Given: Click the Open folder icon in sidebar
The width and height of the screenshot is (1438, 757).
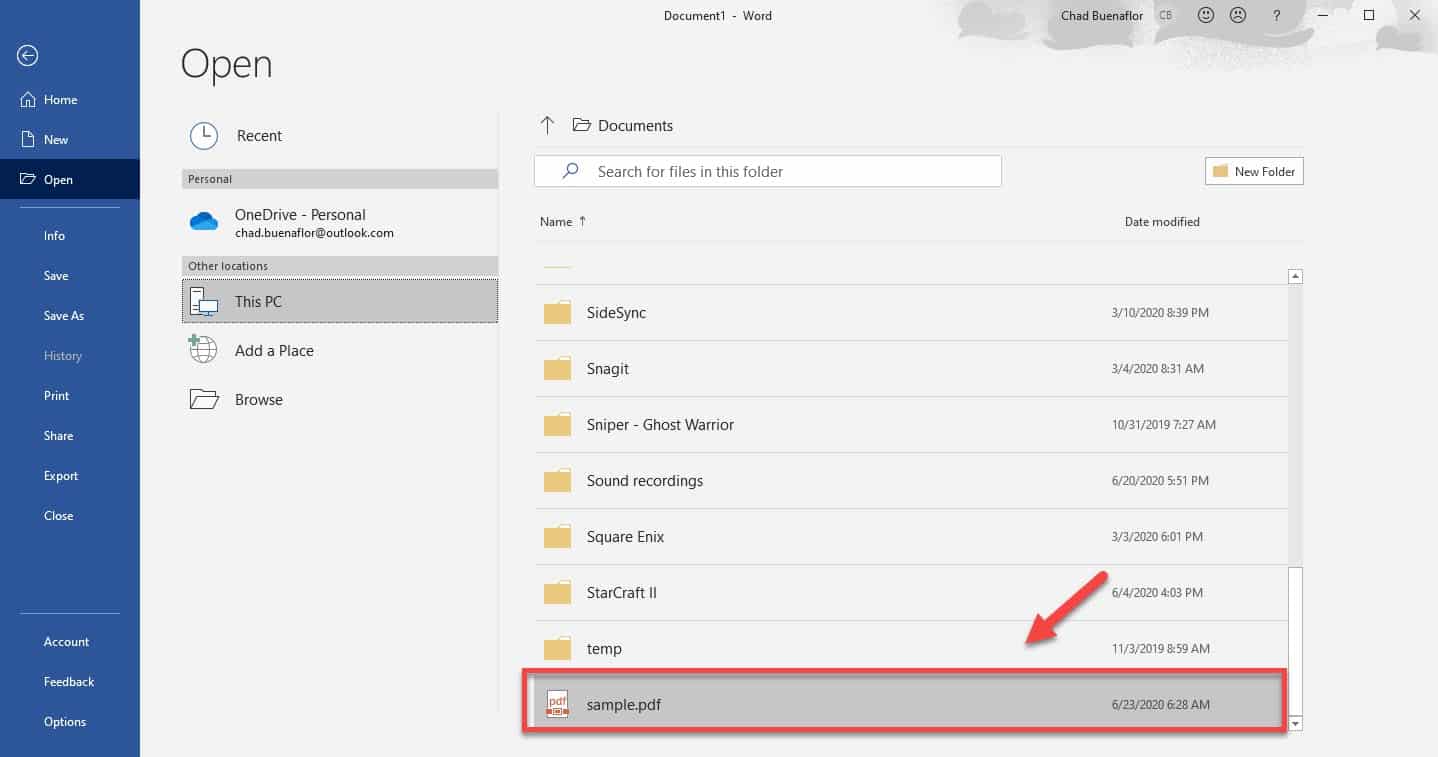Looking at the screenshot, I should coord(28,180).
